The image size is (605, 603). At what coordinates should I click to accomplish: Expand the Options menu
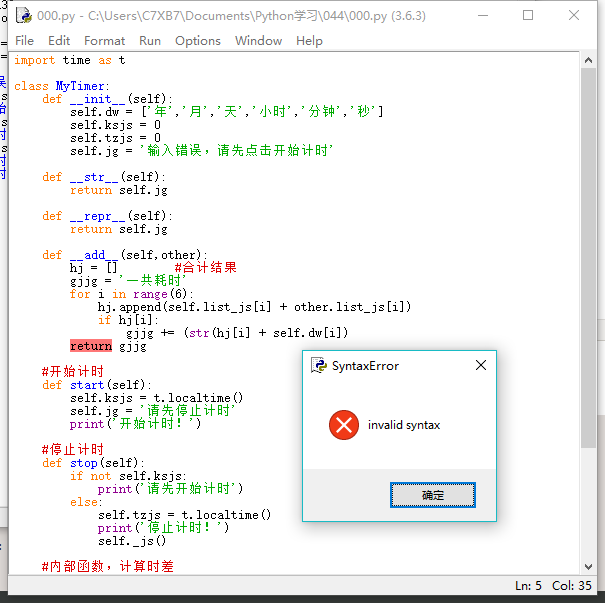(198, 41)
